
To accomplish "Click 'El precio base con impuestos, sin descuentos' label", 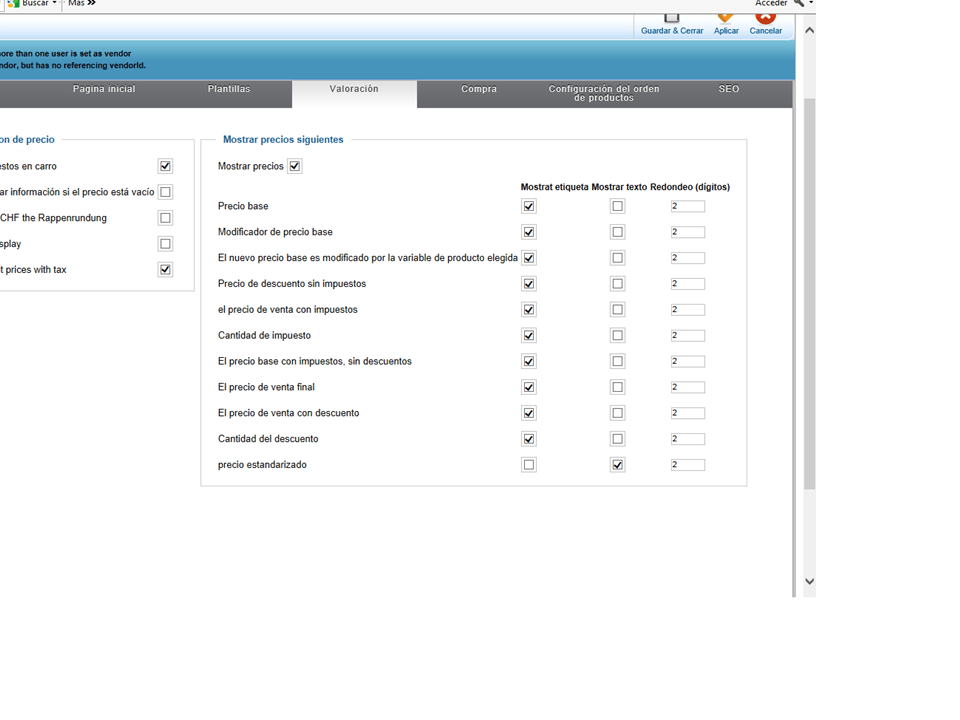I will (315, 361).
